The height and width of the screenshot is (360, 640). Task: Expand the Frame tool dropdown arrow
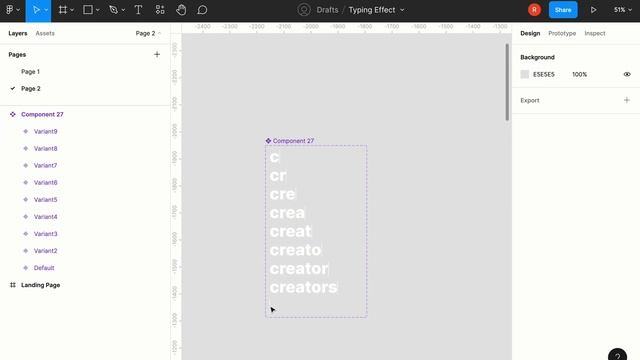[72, 10]
